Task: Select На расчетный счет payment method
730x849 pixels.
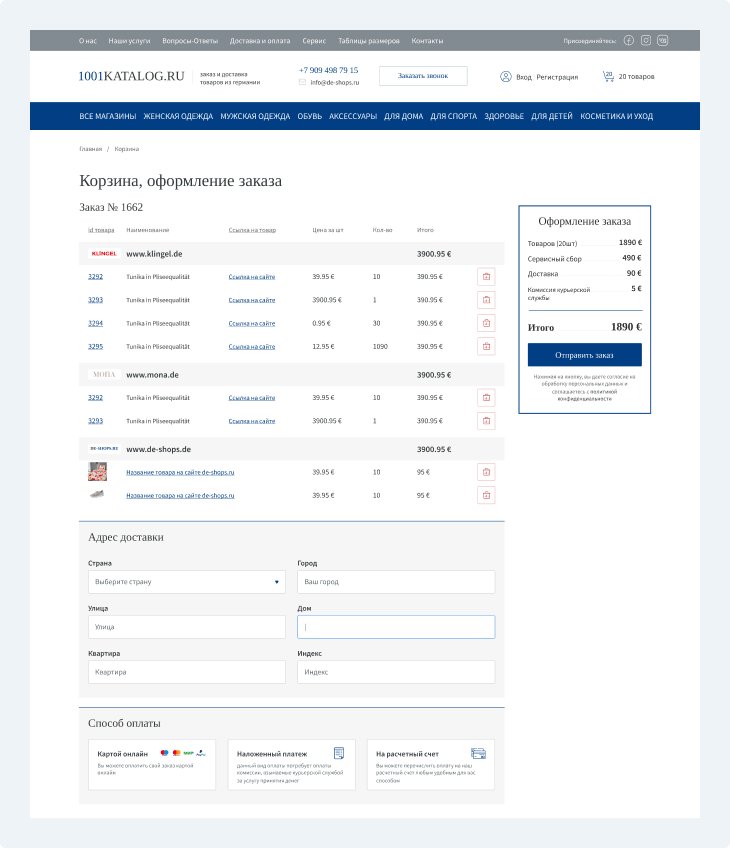Action: point(431,765)
